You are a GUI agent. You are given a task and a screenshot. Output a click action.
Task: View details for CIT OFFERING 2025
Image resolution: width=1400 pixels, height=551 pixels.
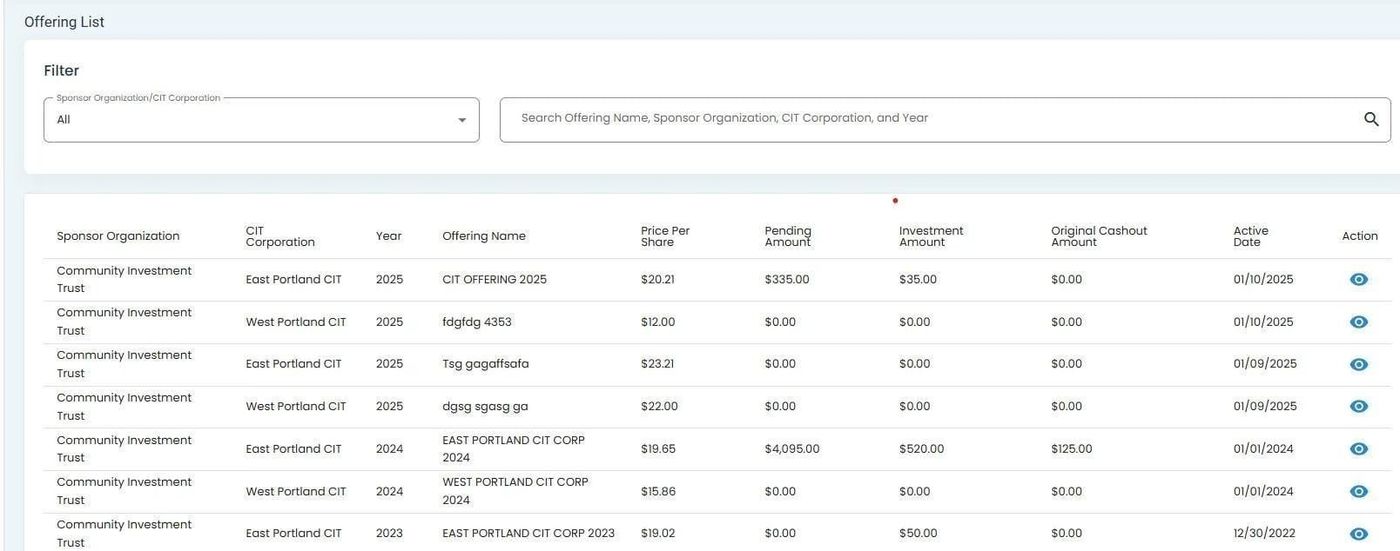(1358, 280)
